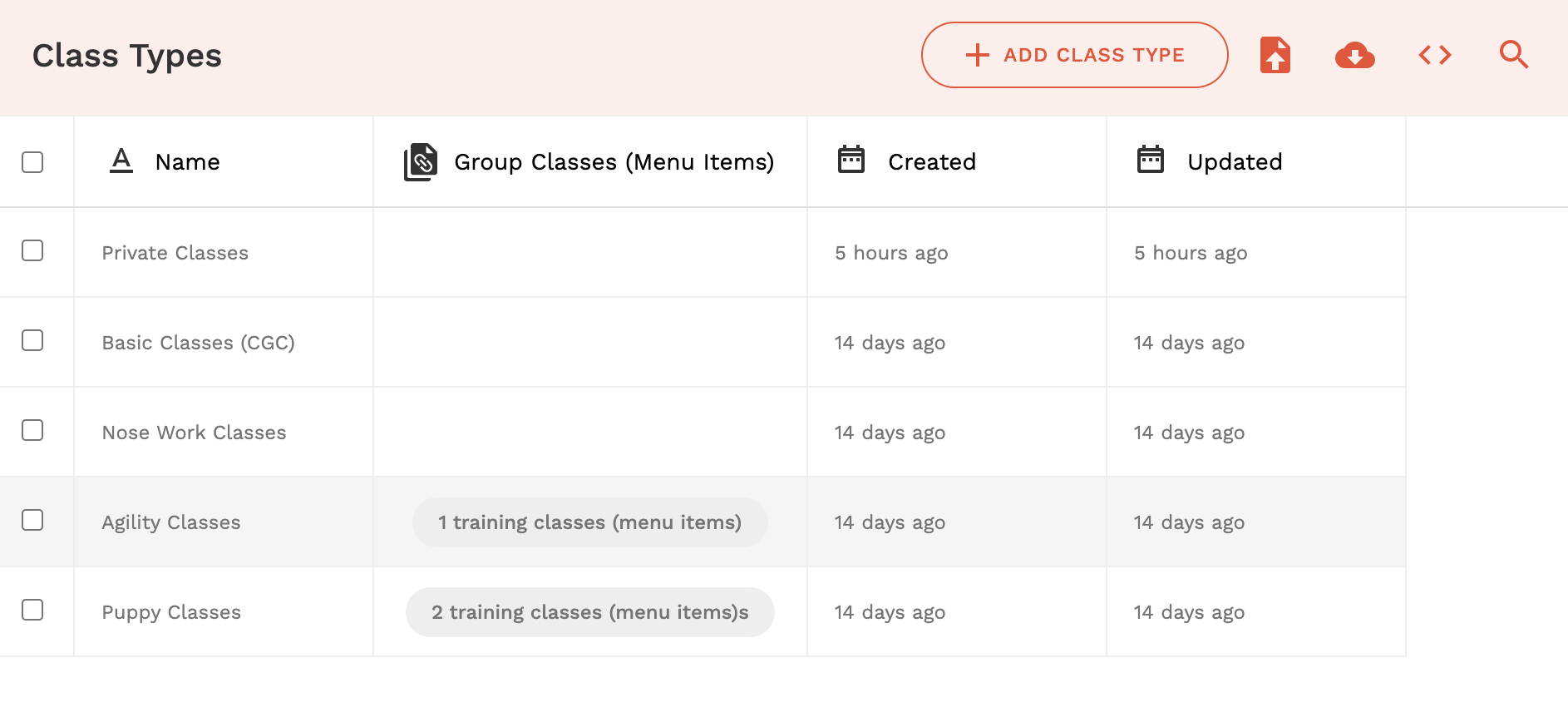Open the Basic Classes (CGC) entry

(x=198, y=343)
